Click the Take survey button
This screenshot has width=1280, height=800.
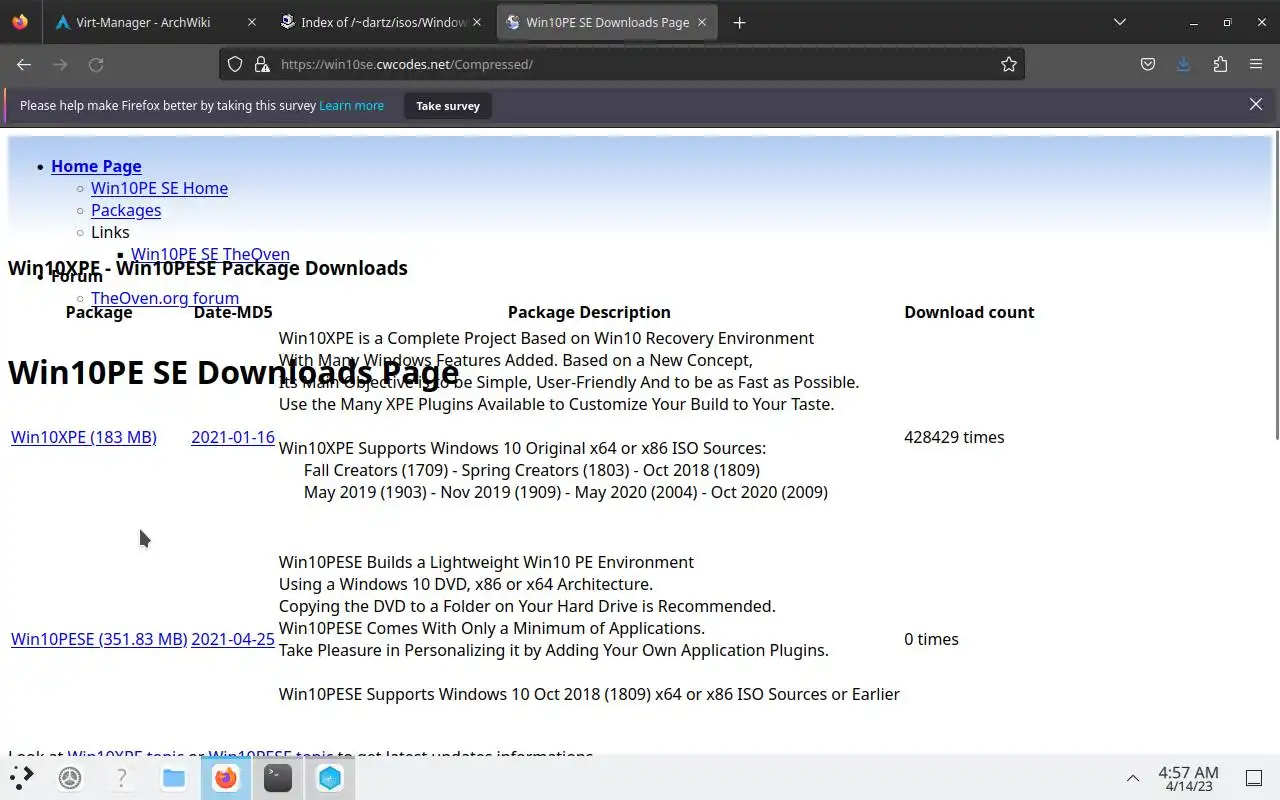coord(448,105)
